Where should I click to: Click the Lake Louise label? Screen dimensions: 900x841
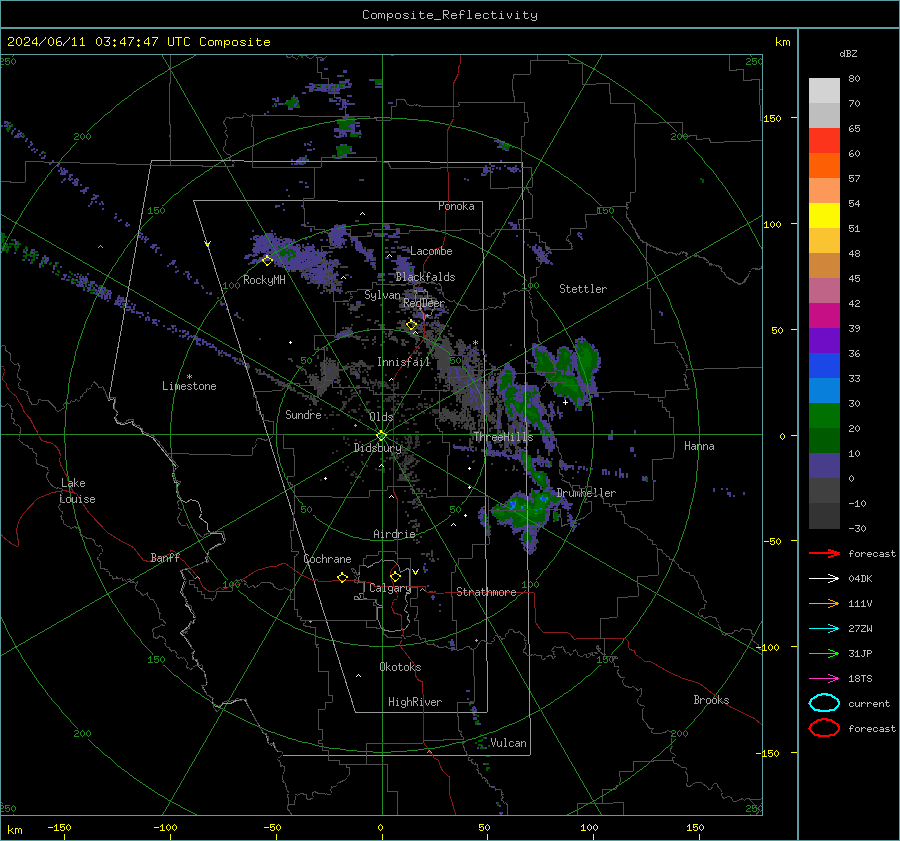point(77,491)
